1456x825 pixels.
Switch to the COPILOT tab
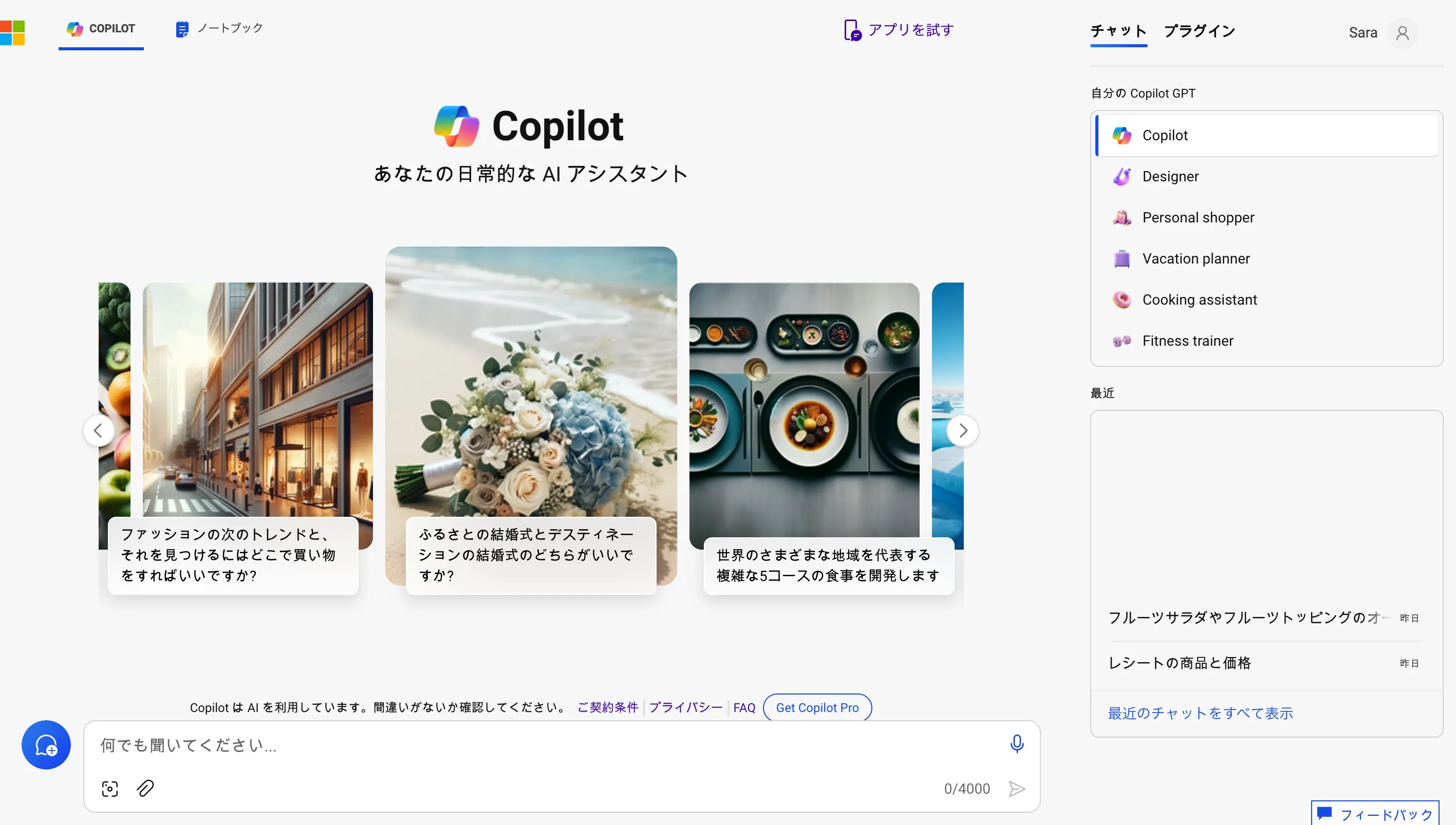[101, 29]
